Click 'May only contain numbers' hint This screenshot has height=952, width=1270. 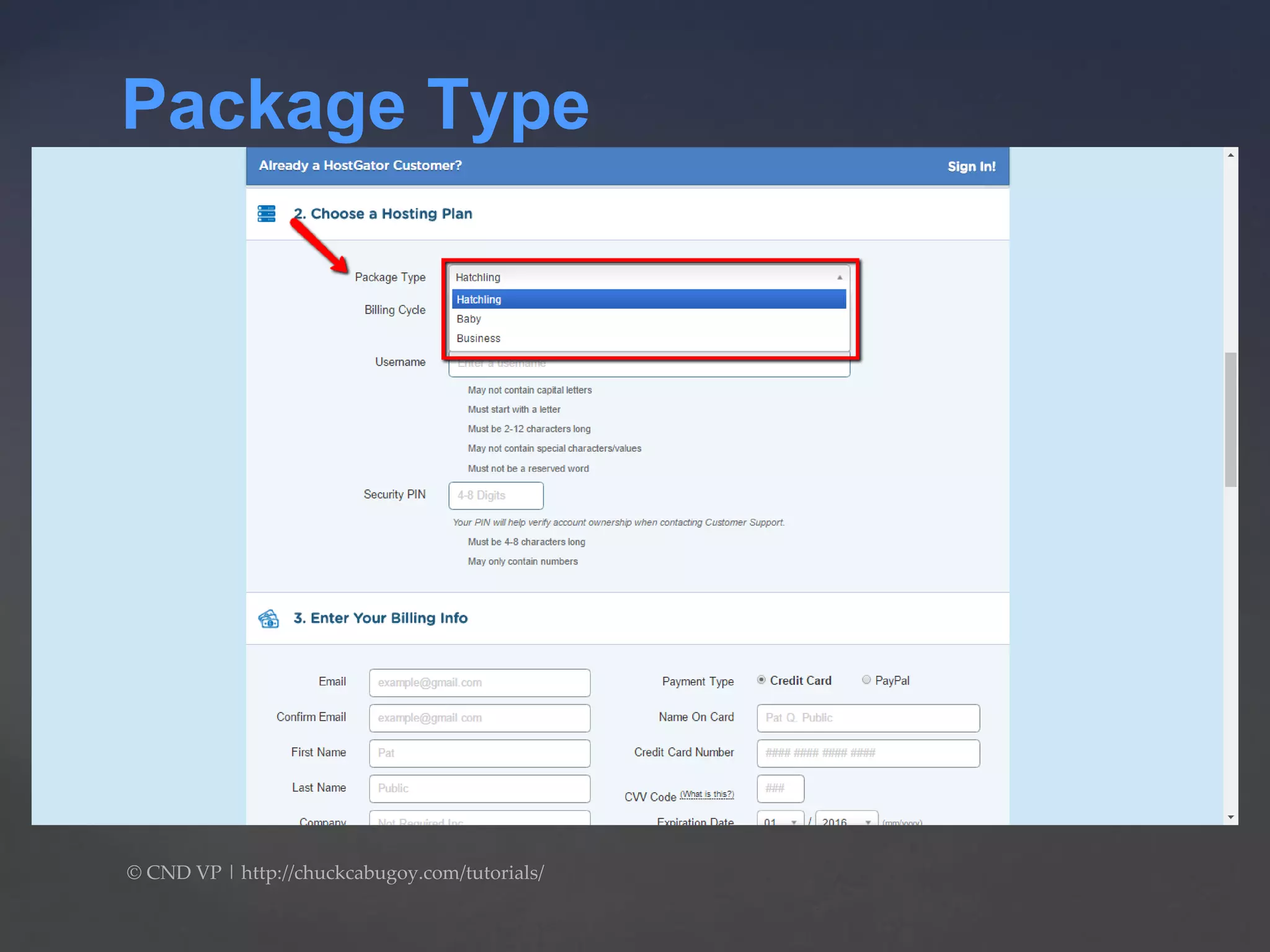(523, 562)
